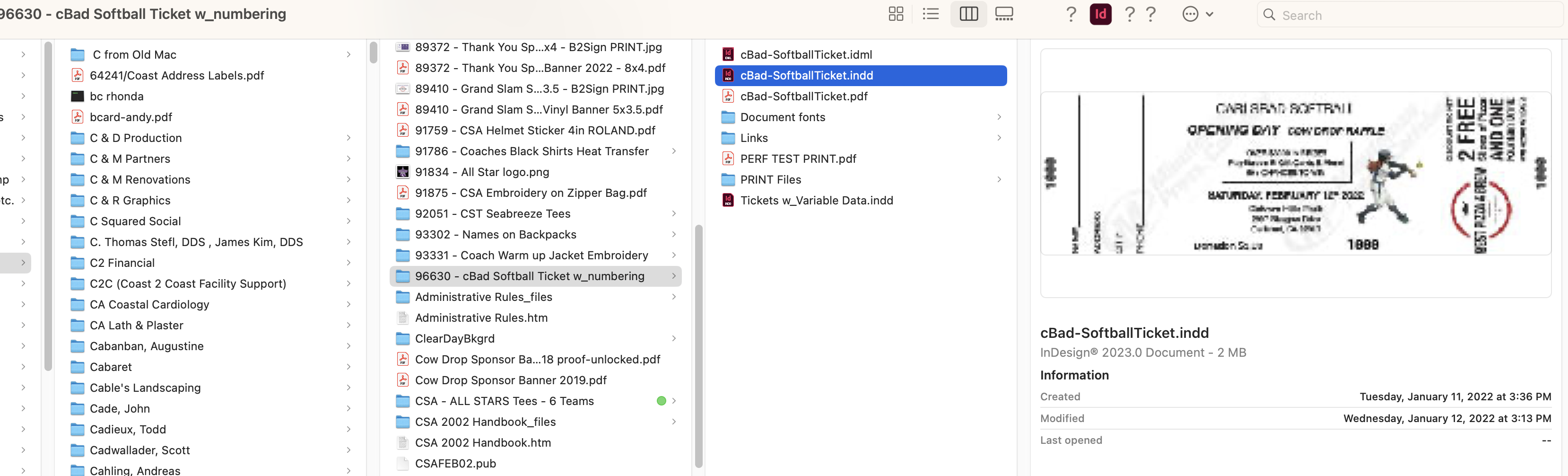The width and height of the screenshot is (1568, 476).
Task: Switch to icon grid view
Action: click(x=896, y=13)
